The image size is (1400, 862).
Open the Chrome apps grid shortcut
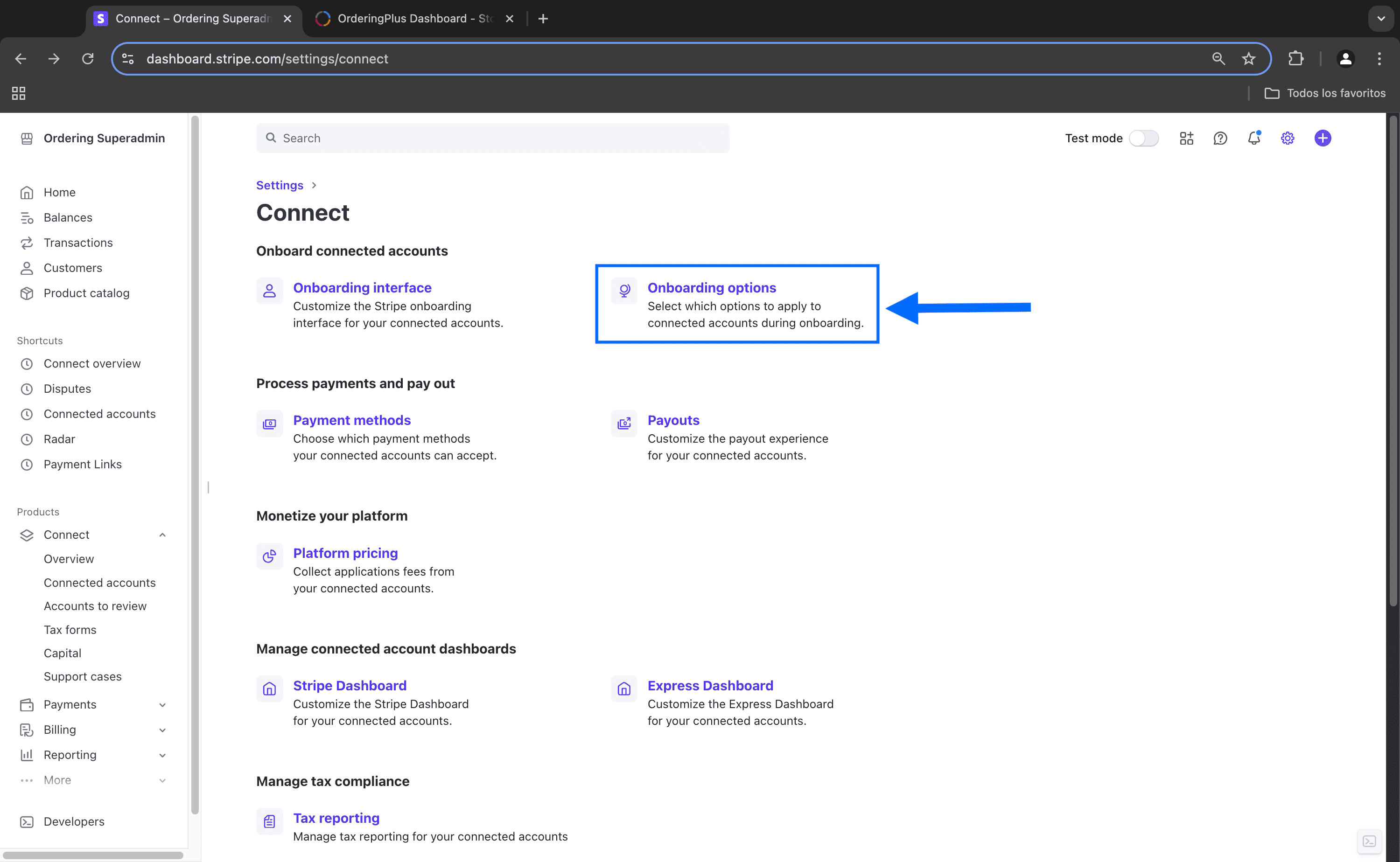(x=19, y=93)
